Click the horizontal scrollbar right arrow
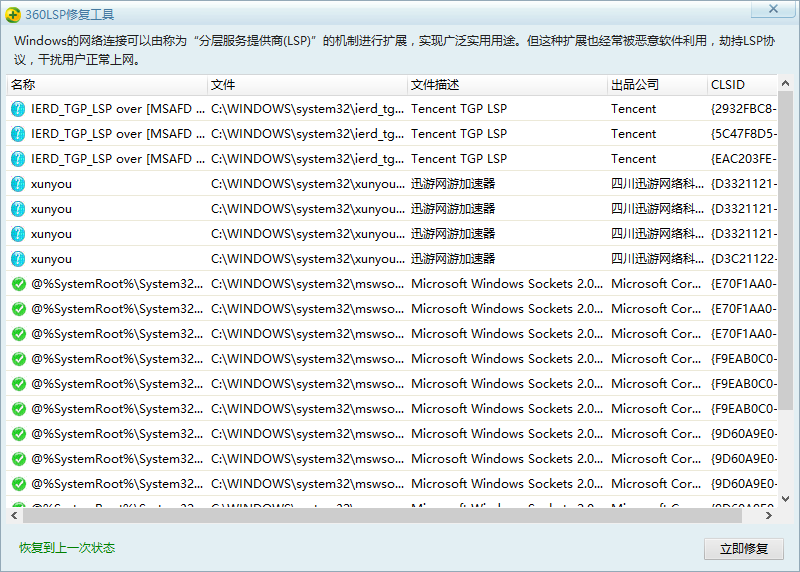 click(x=768, y=515)
